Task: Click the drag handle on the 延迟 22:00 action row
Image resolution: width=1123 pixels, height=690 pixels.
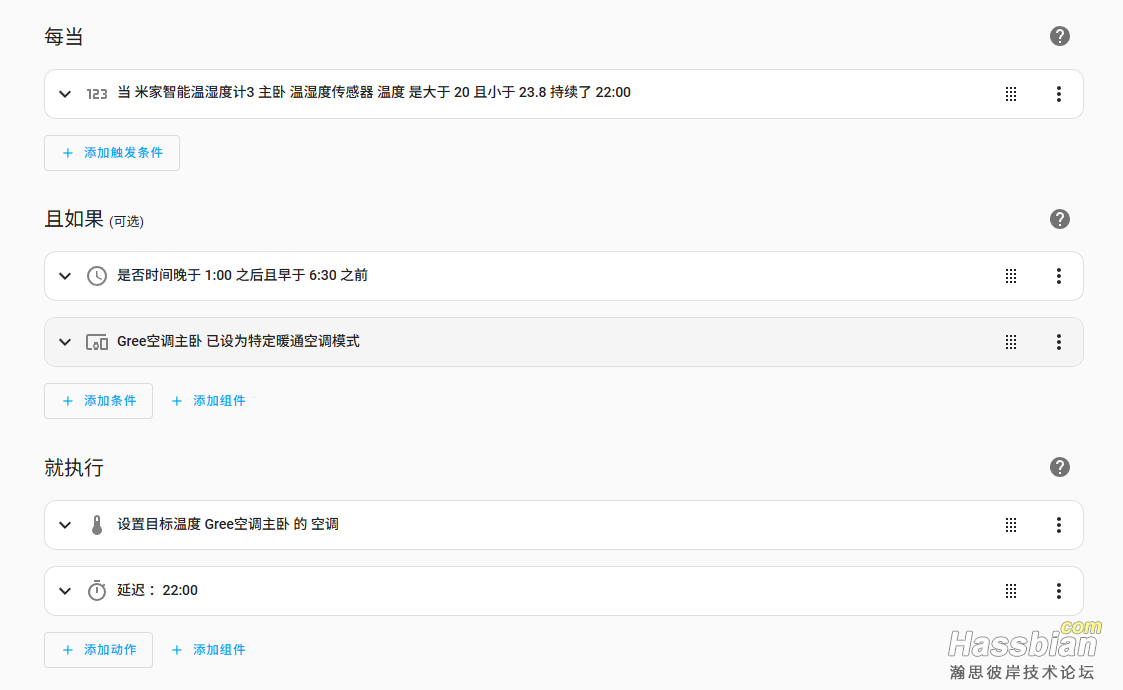Action: coord(1011,591)
